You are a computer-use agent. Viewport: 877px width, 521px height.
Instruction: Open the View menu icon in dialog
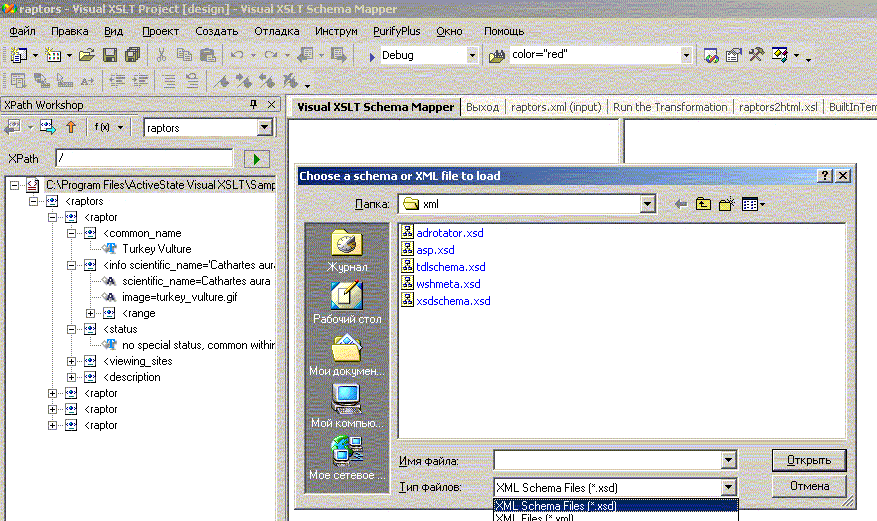click(x=753, y=205)
